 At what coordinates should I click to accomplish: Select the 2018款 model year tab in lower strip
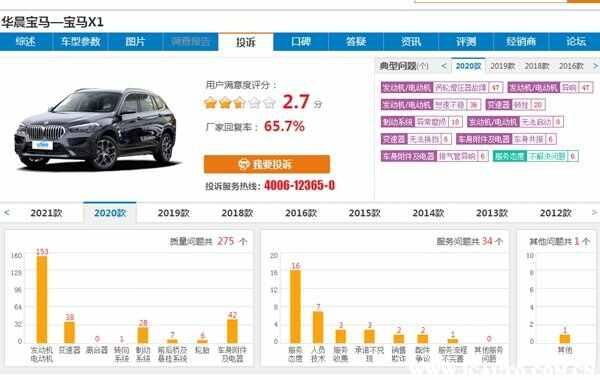point(237,213)
